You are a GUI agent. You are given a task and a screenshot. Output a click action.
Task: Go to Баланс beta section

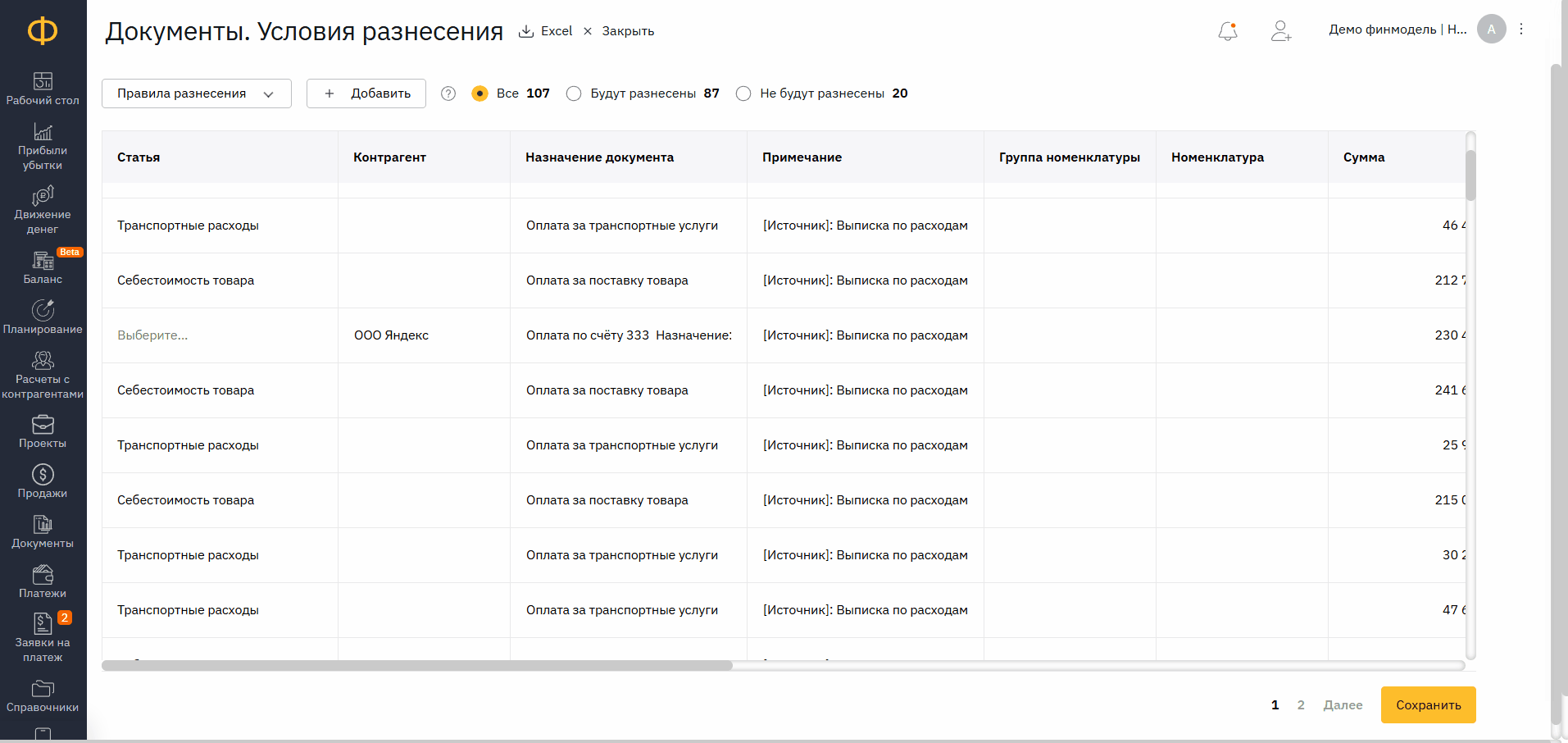click(x=43, y=268)
